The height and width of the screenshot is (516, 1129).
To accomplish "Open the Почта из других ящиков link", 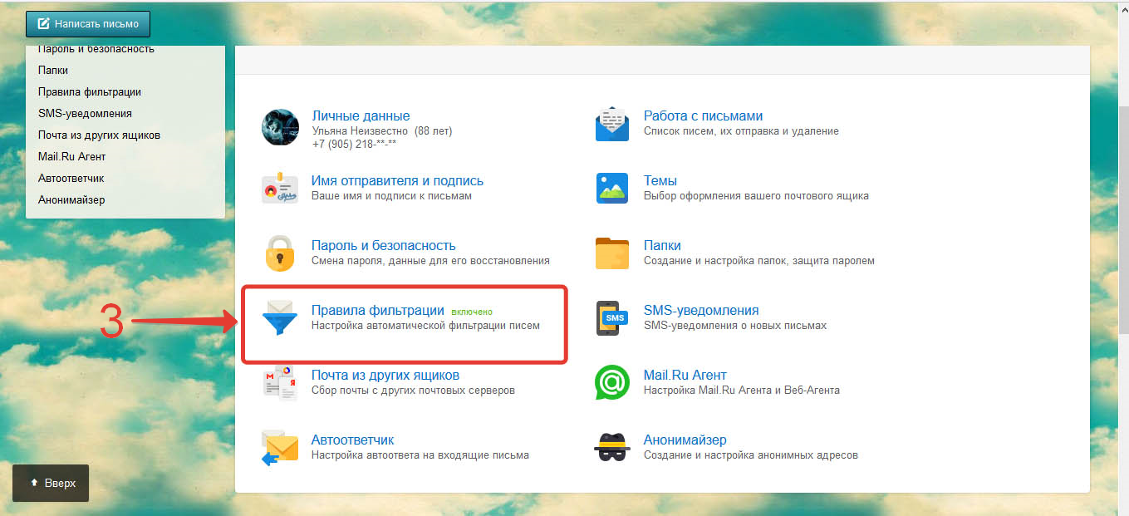I will click(x=385, y=375).
